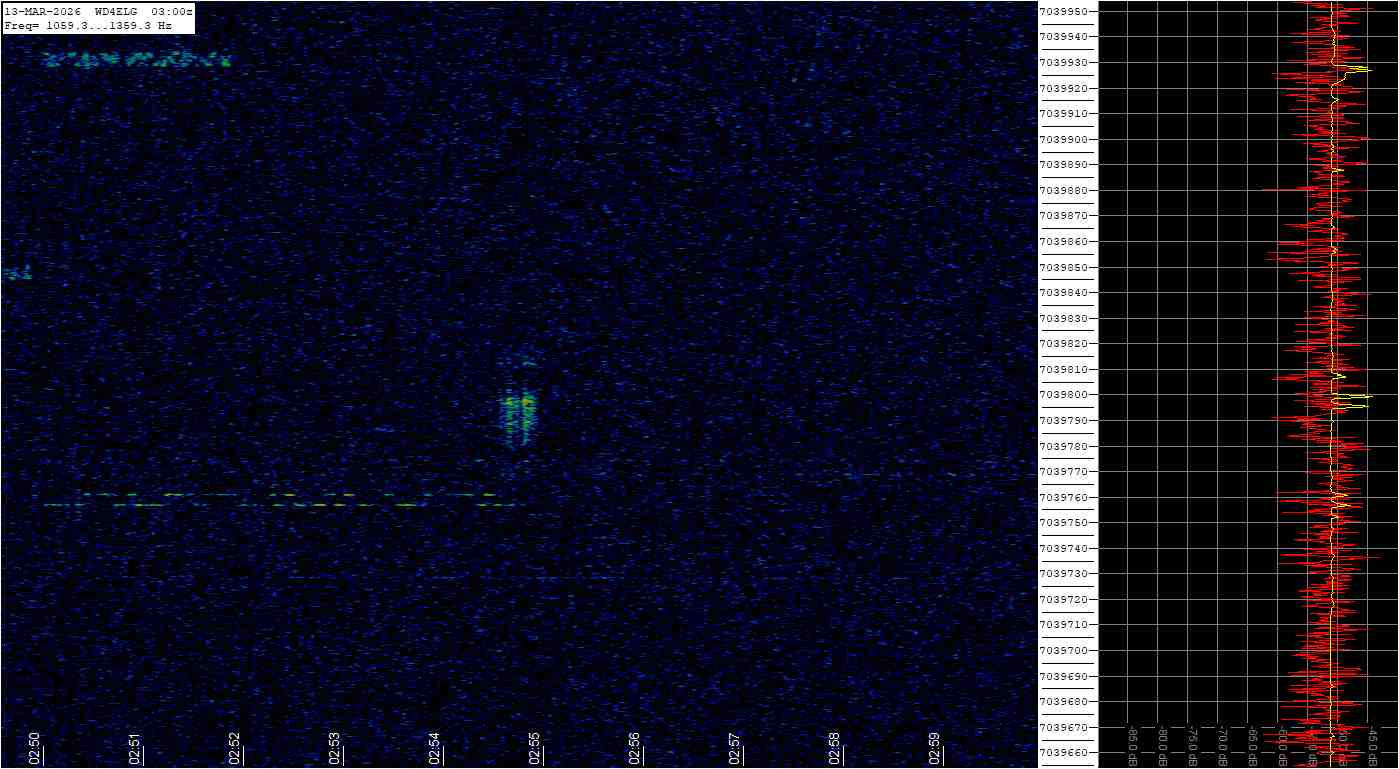Image resolution: width=1399 pixels, height=769 pixels.
Task: Select the 02:57 time axis label
Action: 735,748
